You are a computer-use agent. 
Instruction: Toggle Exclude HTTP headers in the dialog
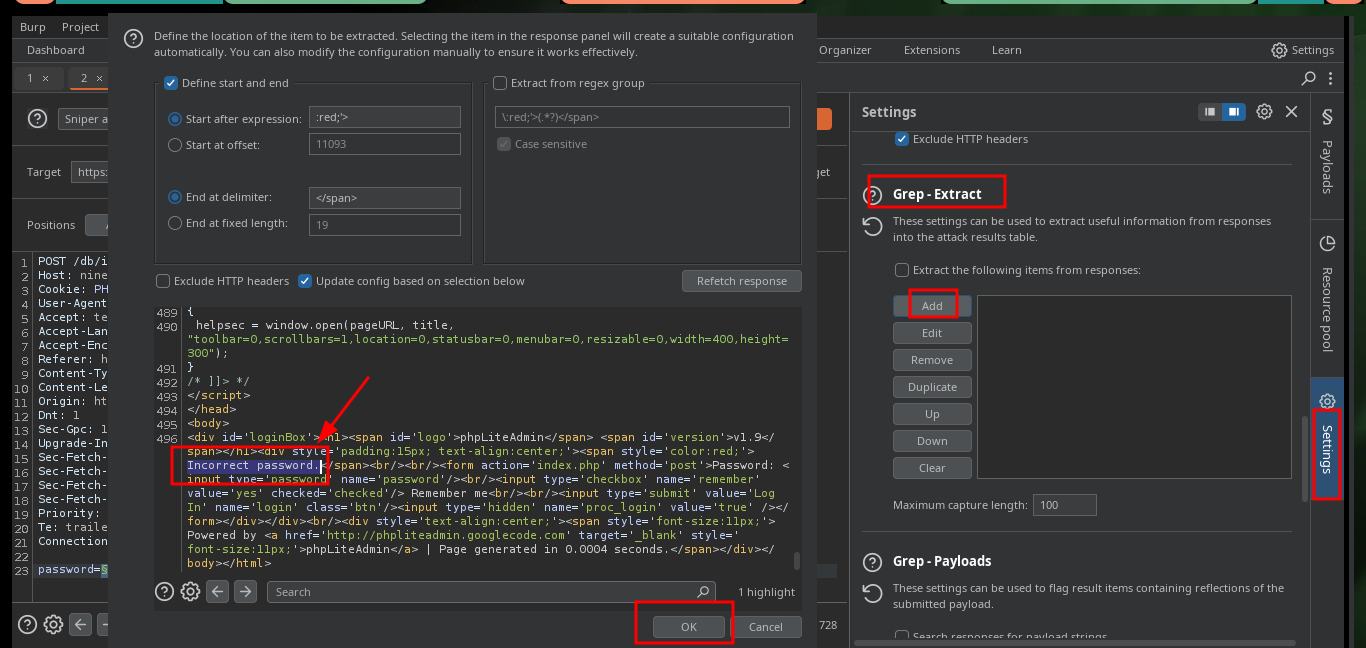pos(163,281)
